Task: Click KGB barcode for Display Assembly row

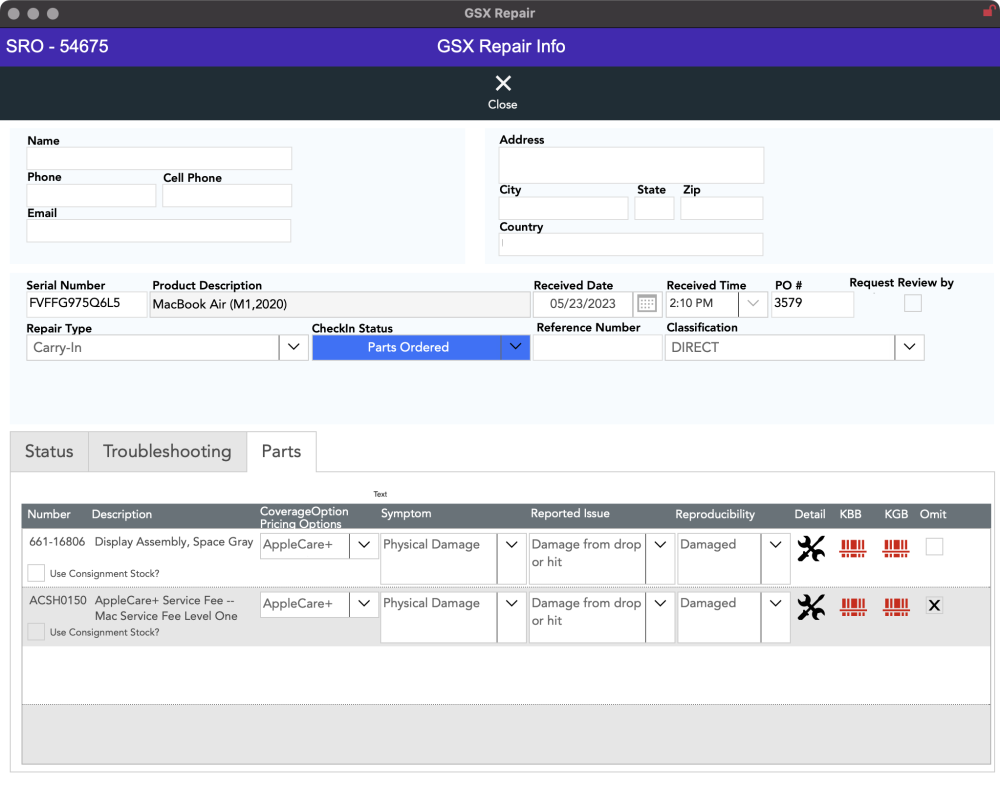Action: (896, 548)
